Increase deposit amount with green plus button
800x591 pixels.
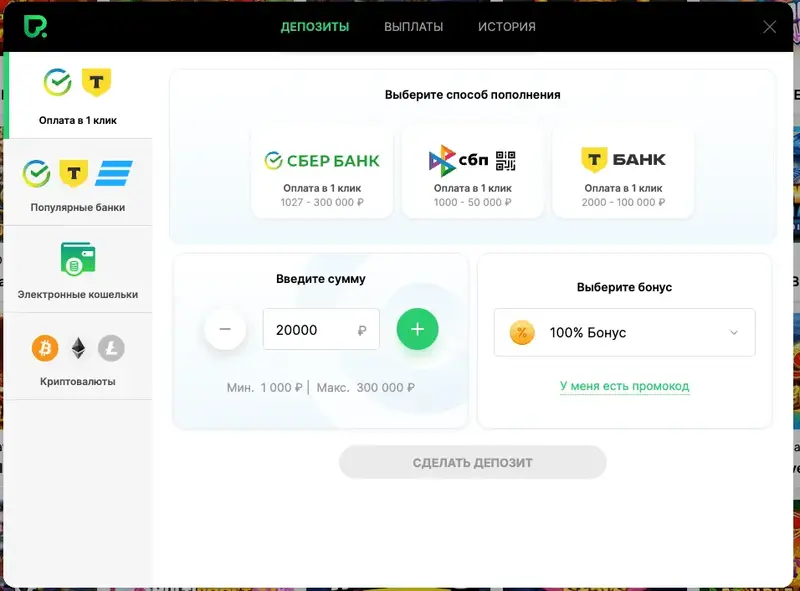[x=417, y=329]
